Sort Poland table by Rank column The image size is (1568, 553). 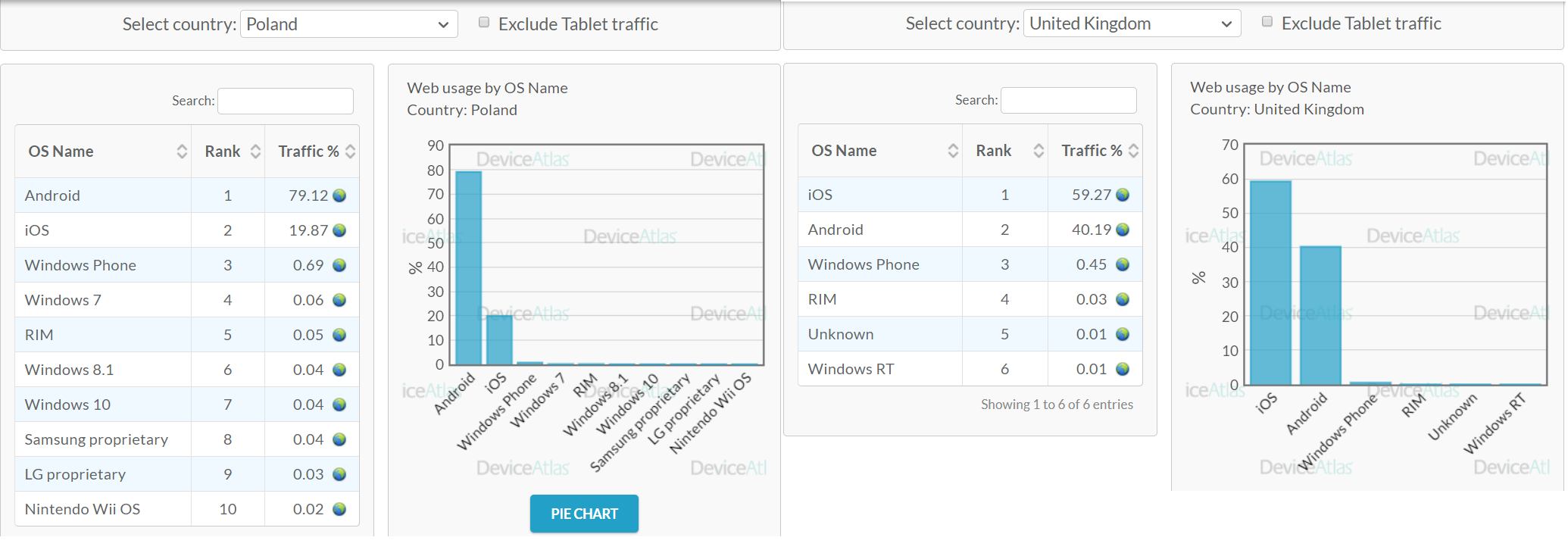tap(228, 152)
